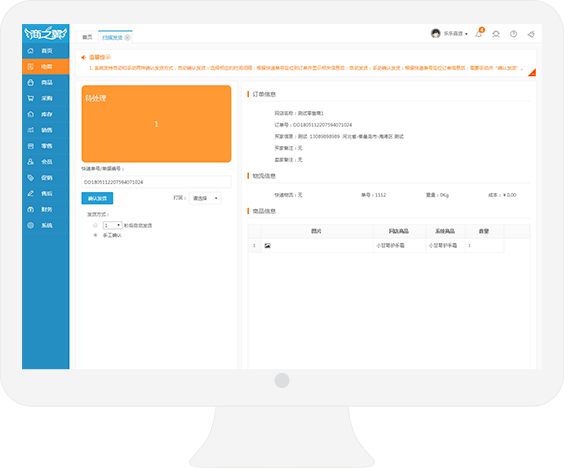Open 零售 register sidebar item
Image resolution: width=564 pixels, height=468 pixels.
(x=46, y=146)
